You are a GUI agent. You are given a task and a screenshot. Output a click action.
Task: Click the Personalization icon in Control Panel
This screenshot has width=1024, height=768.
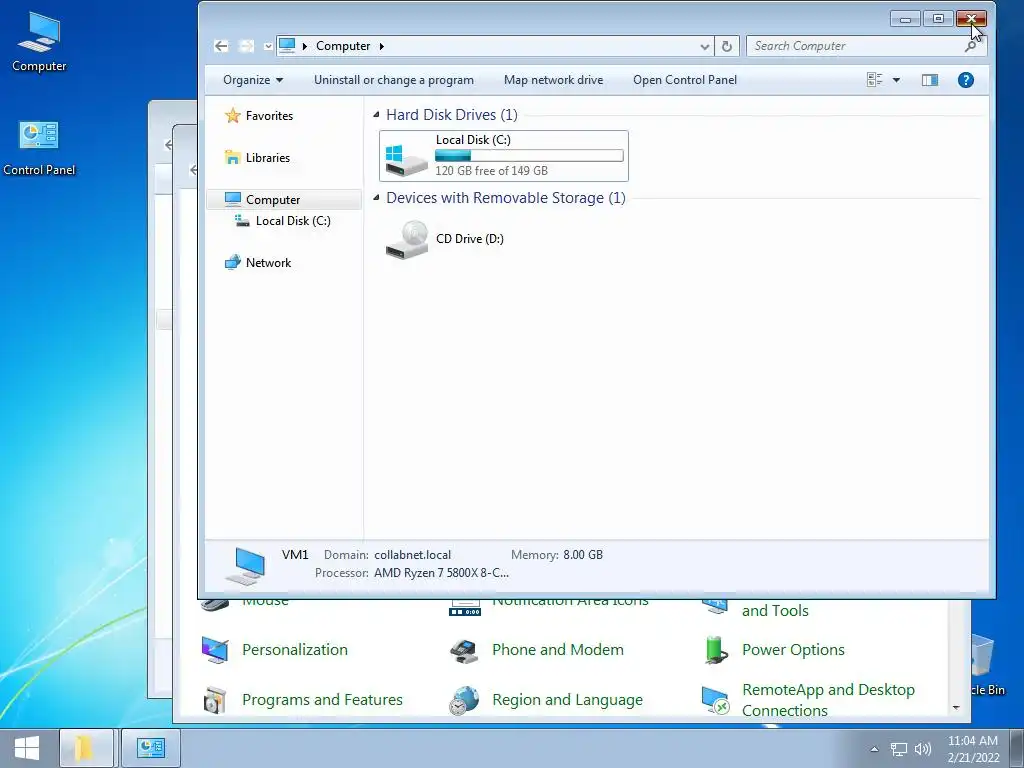pos(215,650)
